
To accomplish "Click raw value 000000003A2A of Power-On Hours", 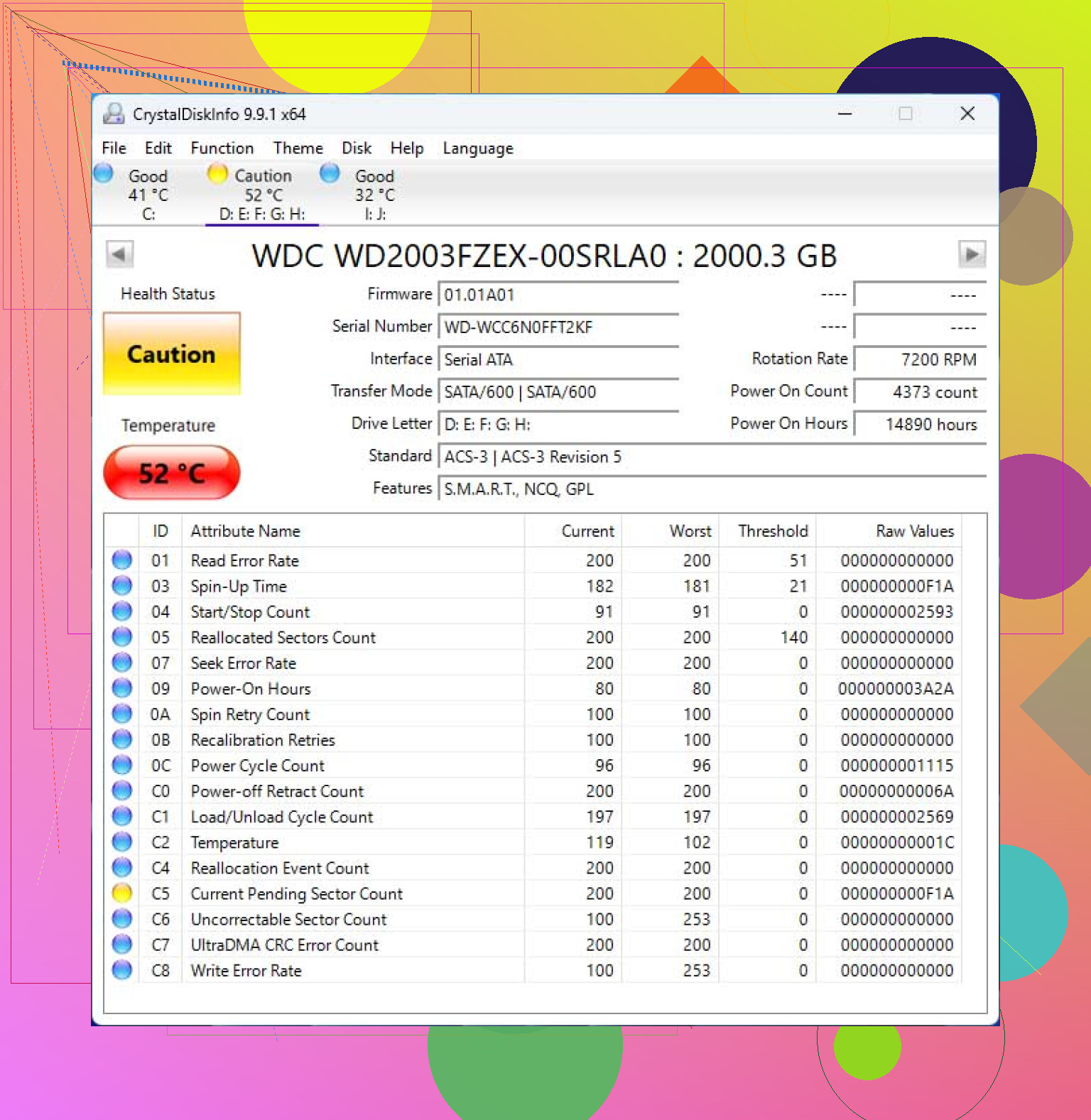I will tap(896, 688).
